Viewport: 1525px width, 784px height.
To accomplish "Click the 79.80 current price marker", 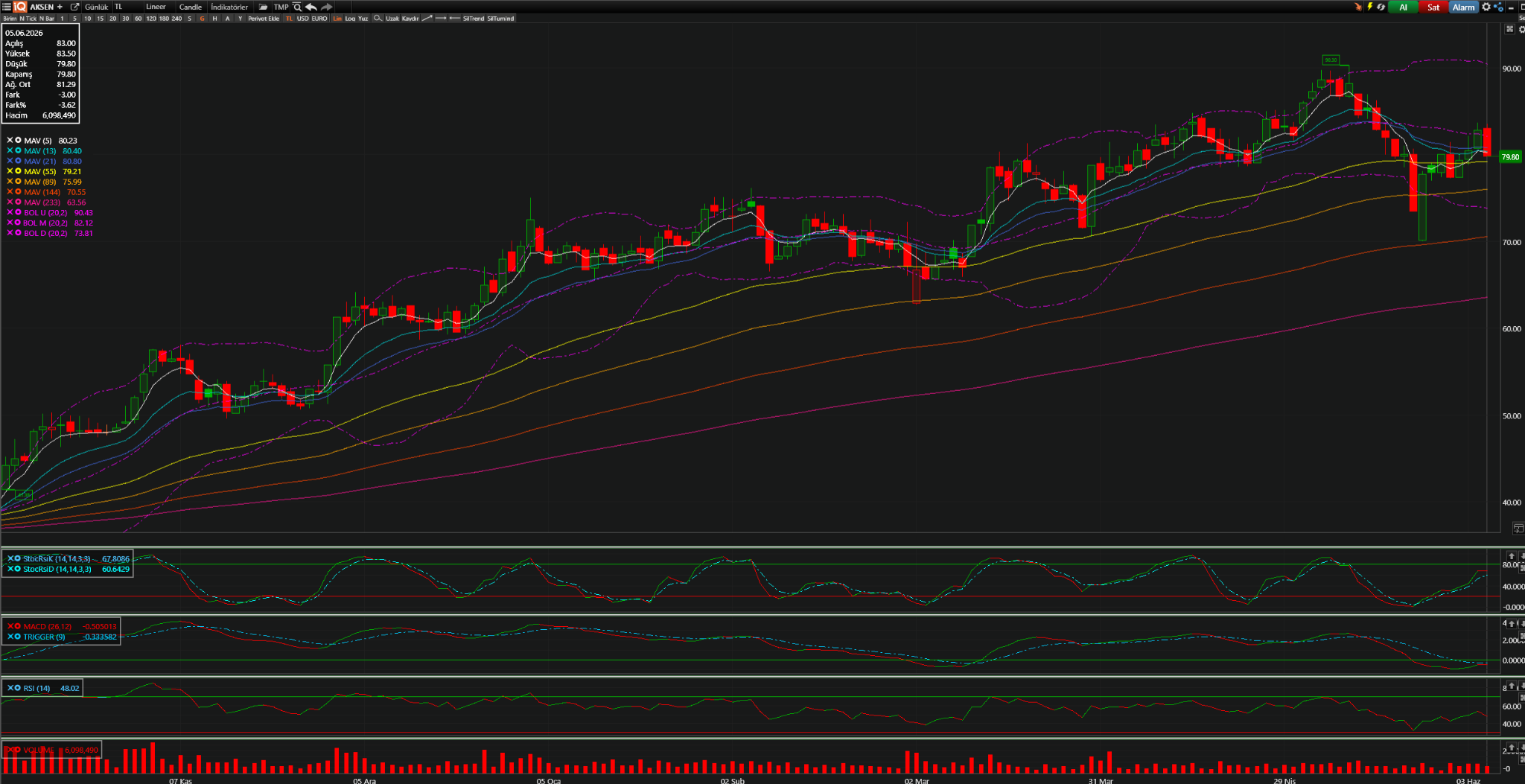I will pyautogui.click(x=1510, y=157).
